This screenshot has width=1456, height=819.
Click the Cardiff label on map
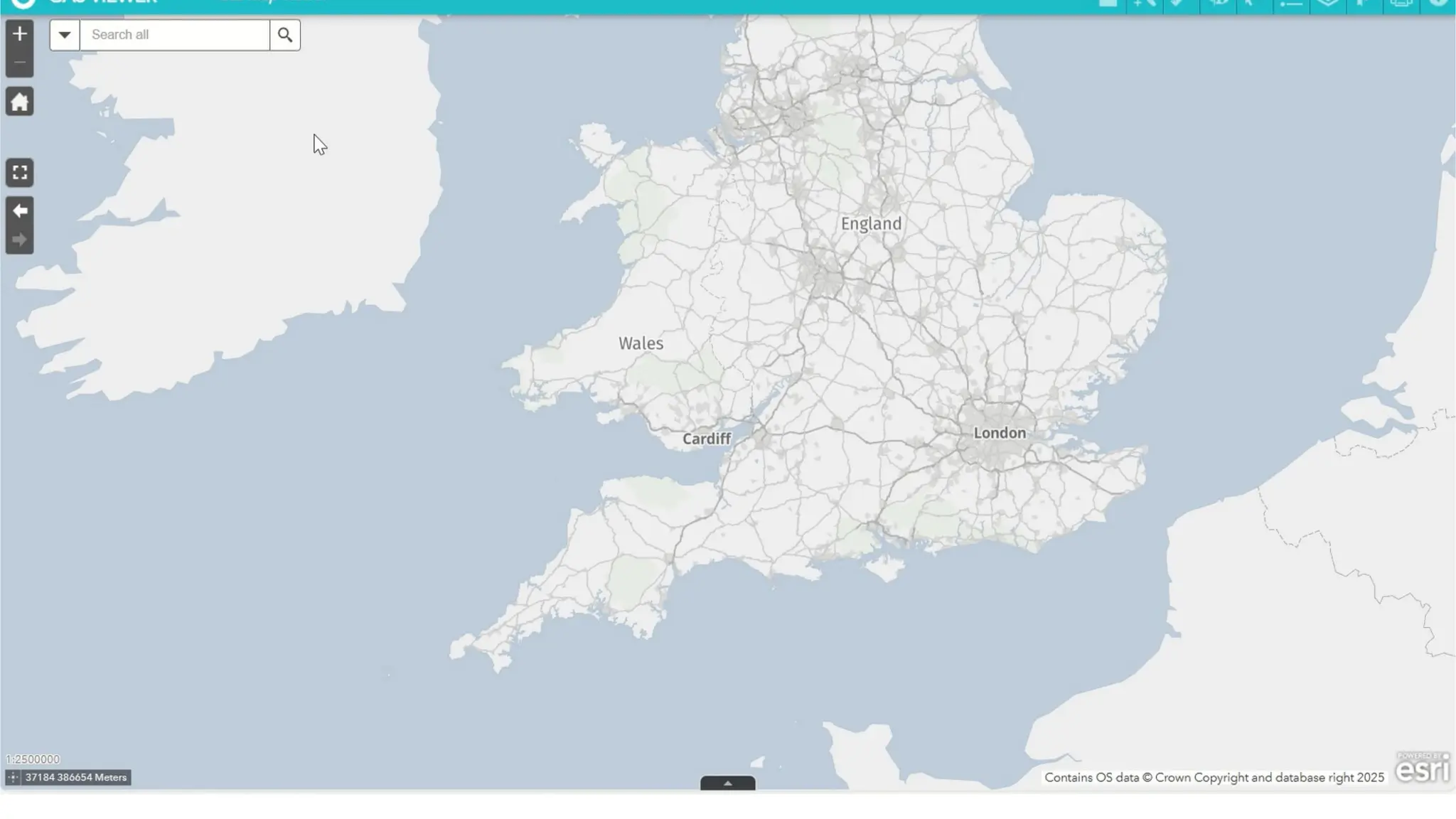click(706, 439)
